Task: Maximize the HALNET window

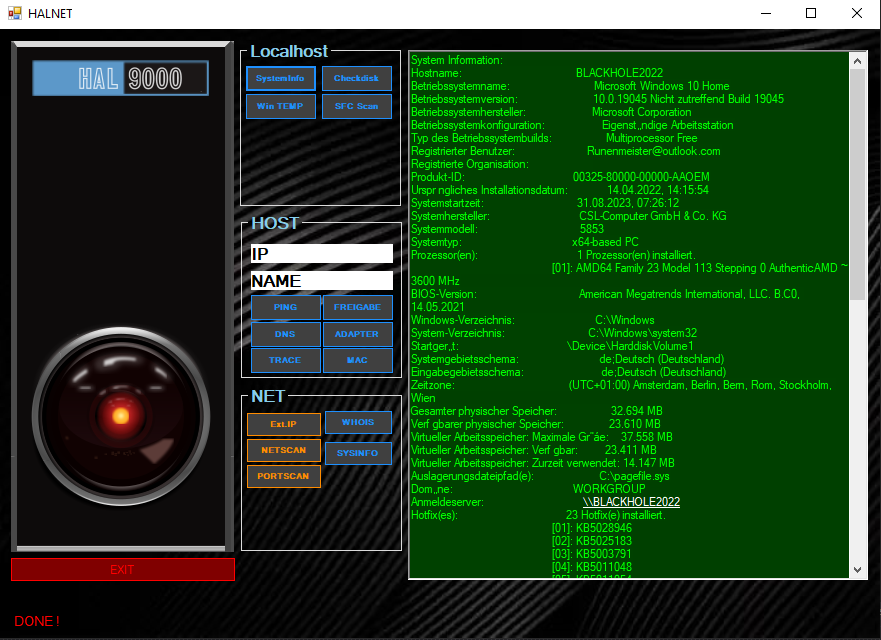Action: point(811,13)
